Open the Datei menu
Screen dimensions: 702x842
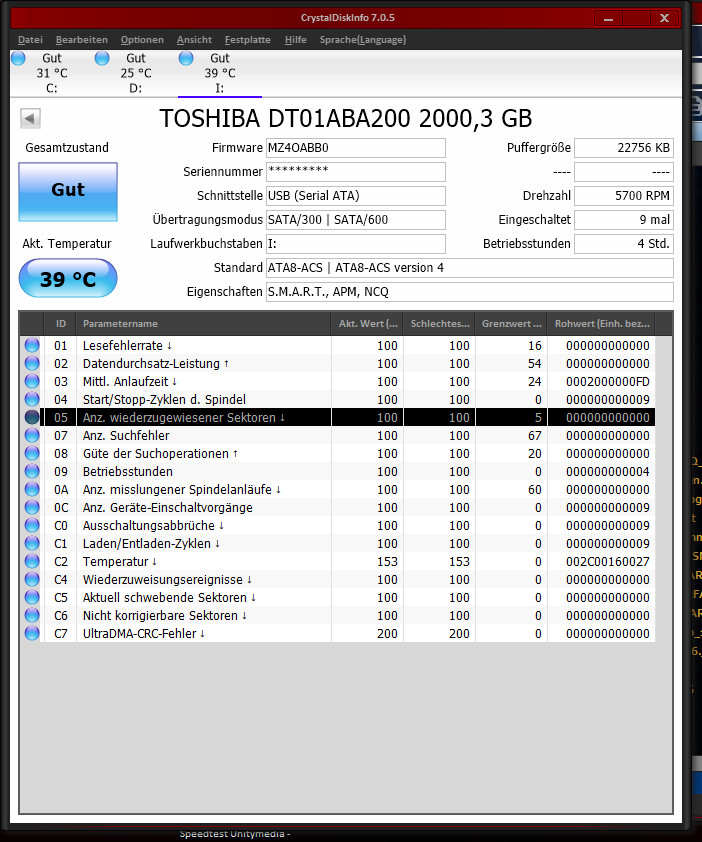[x=30, y=40]
